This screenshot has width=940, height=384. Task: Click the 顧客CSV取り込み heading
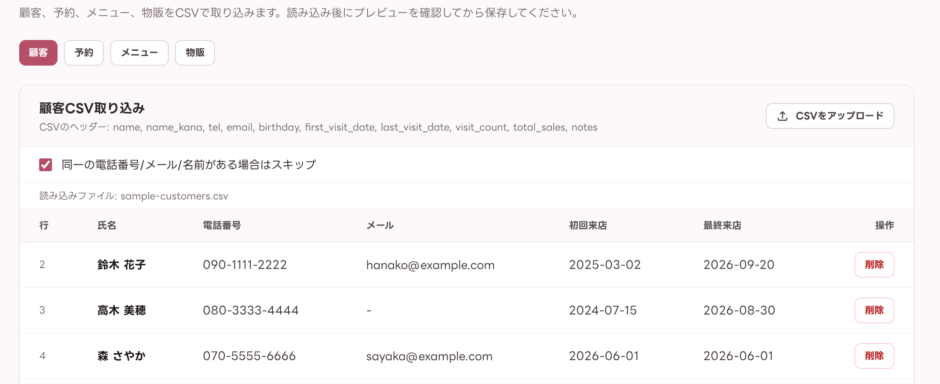(92, 108)
